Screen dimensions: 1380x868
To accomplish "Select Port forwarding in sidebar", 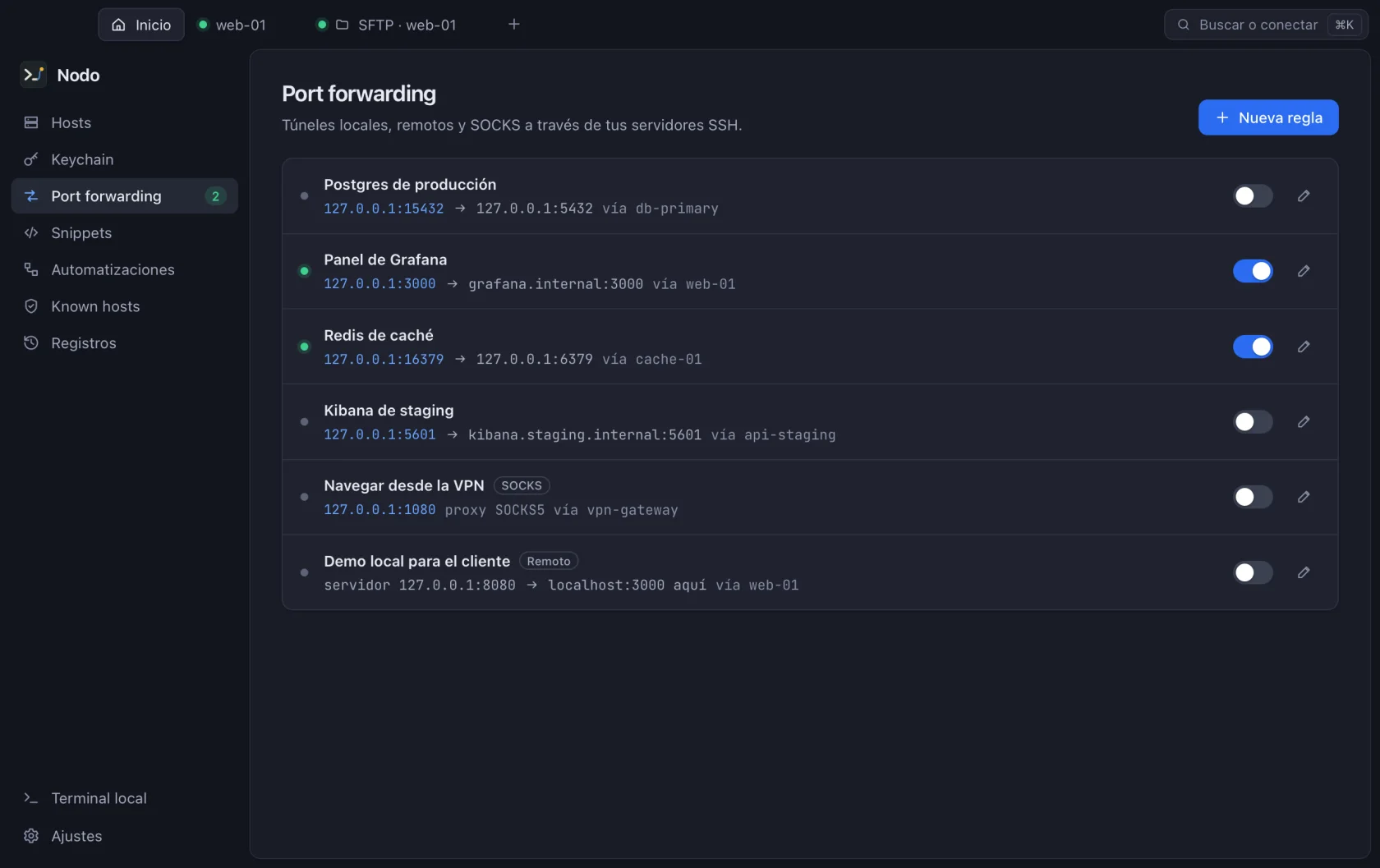I will pyautogui.click(x=125, y=196).
